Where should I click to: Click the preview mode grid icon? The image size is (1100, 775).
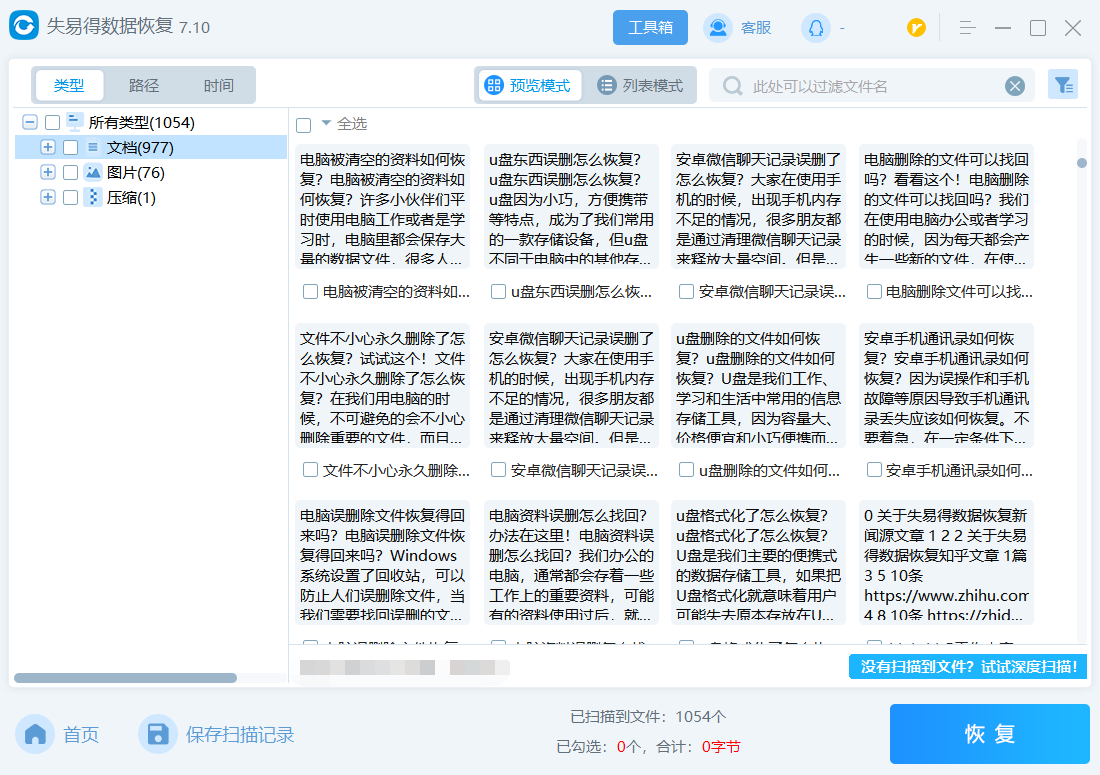pos(494,85)
